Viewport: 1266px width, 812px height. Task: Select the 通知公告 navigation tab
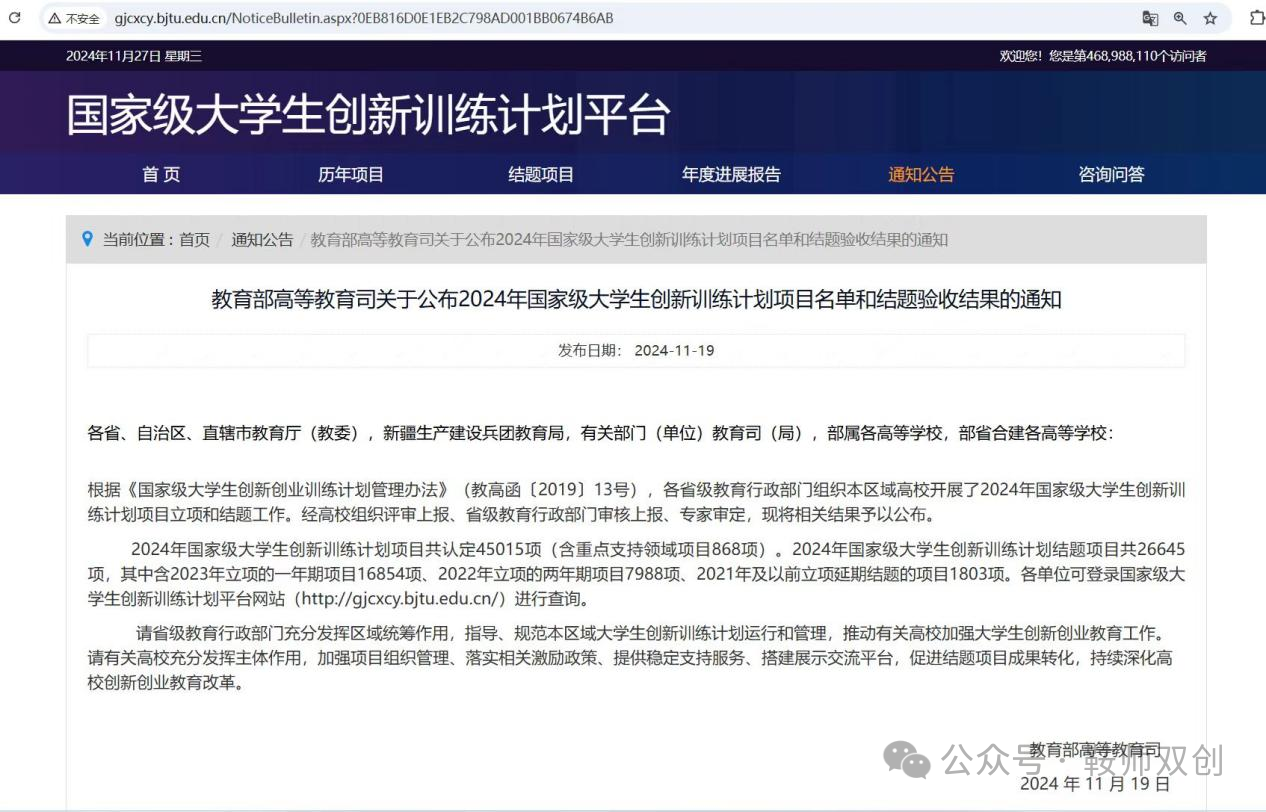[x=921, y=174]
